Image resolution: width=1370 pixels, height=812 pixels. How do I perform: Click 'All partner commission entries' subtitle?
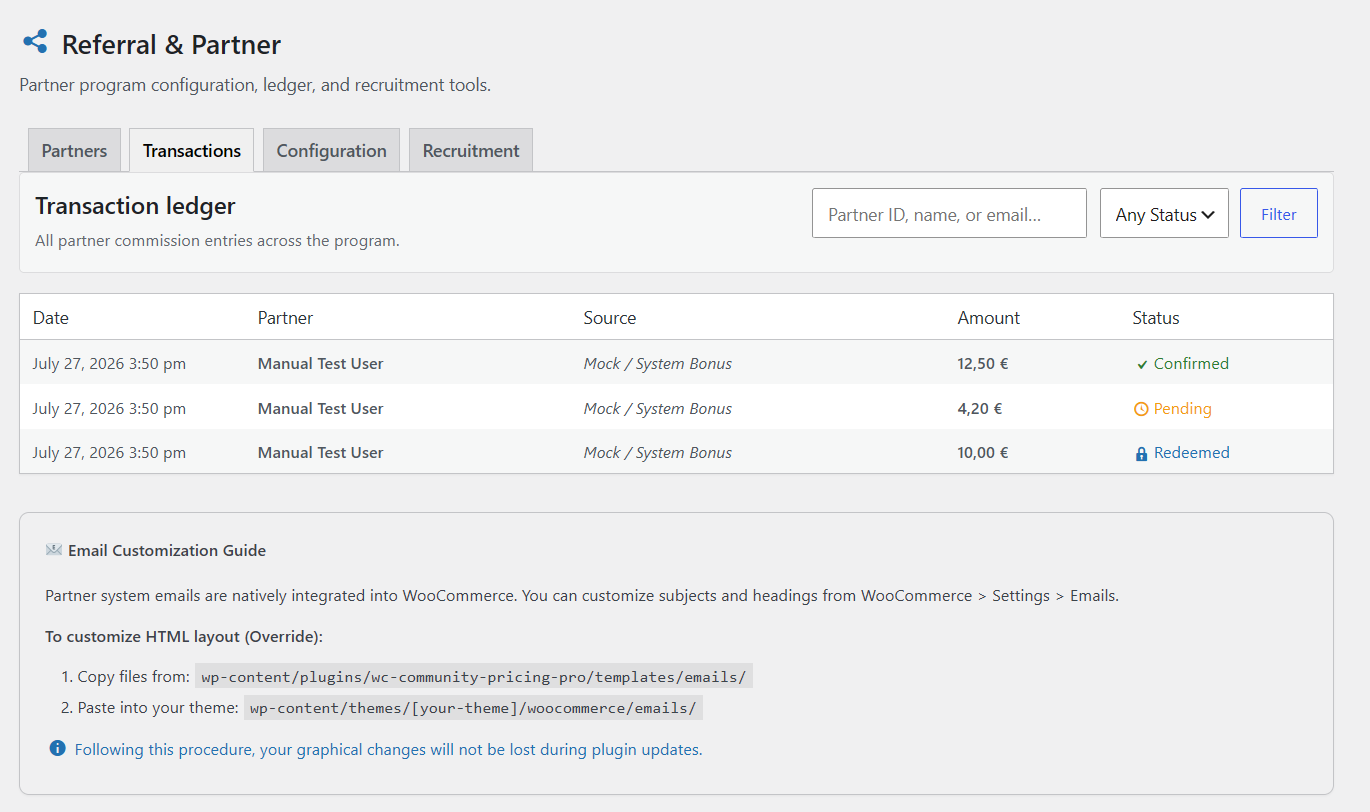[217, 240]
